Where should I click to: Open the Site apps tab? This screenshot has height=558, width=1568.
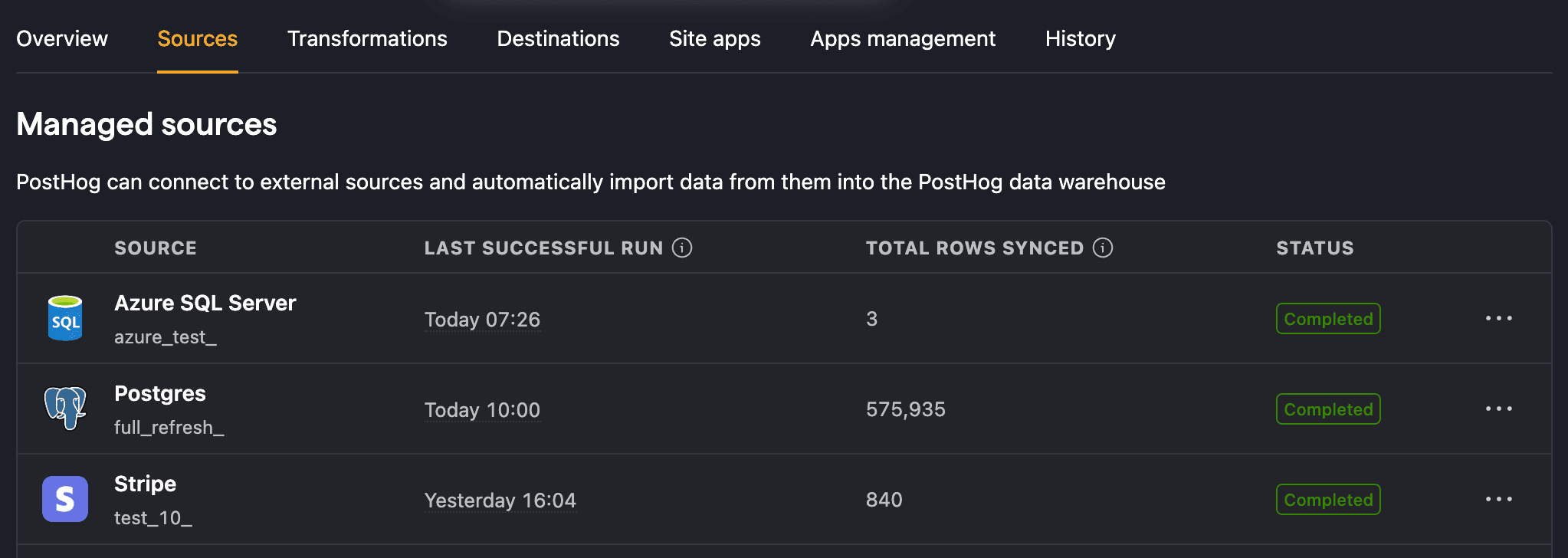[x=715, y=38]
